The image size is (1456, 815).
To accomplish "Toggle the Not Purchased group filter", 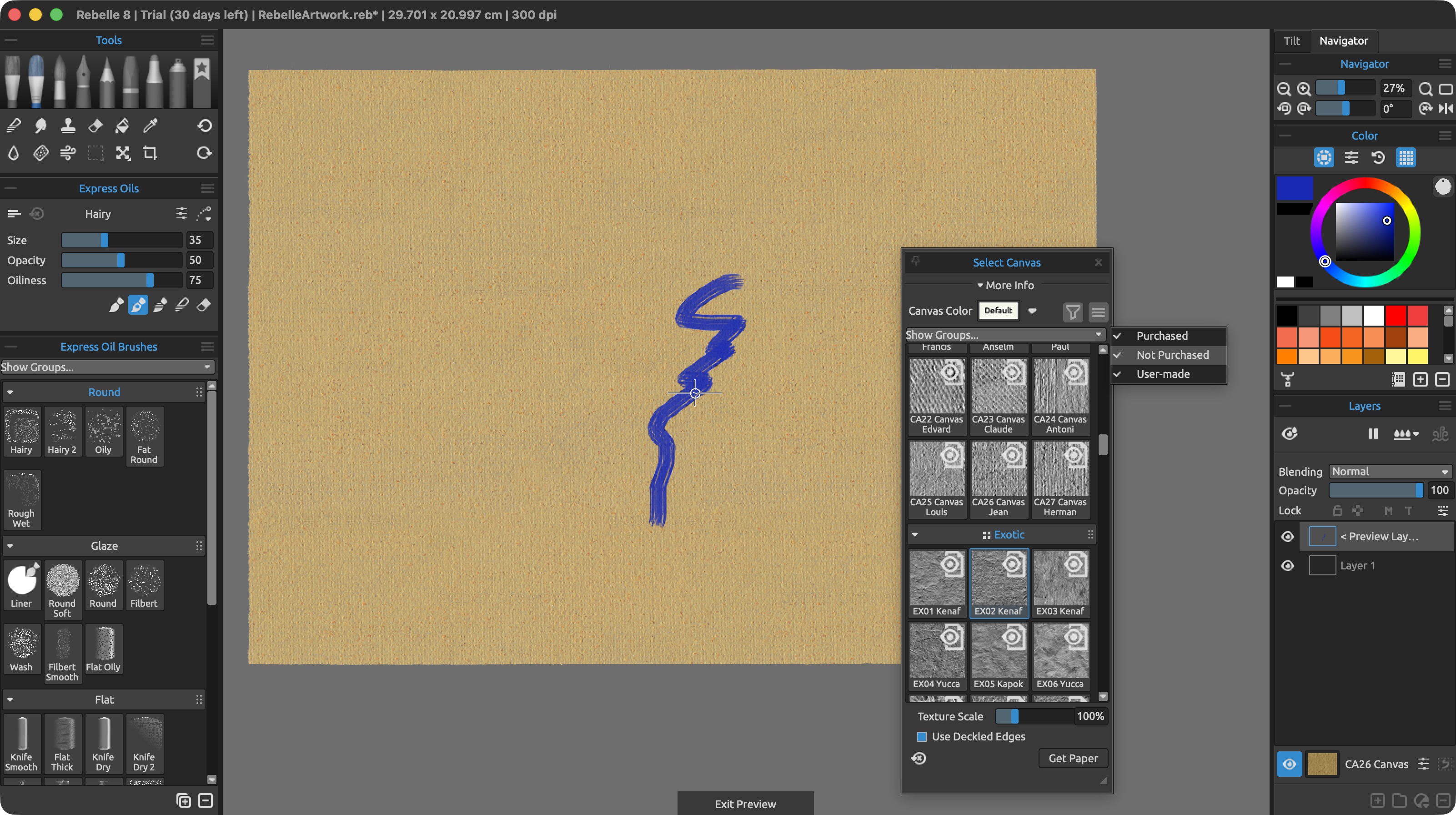I will tap(1168, 355).
